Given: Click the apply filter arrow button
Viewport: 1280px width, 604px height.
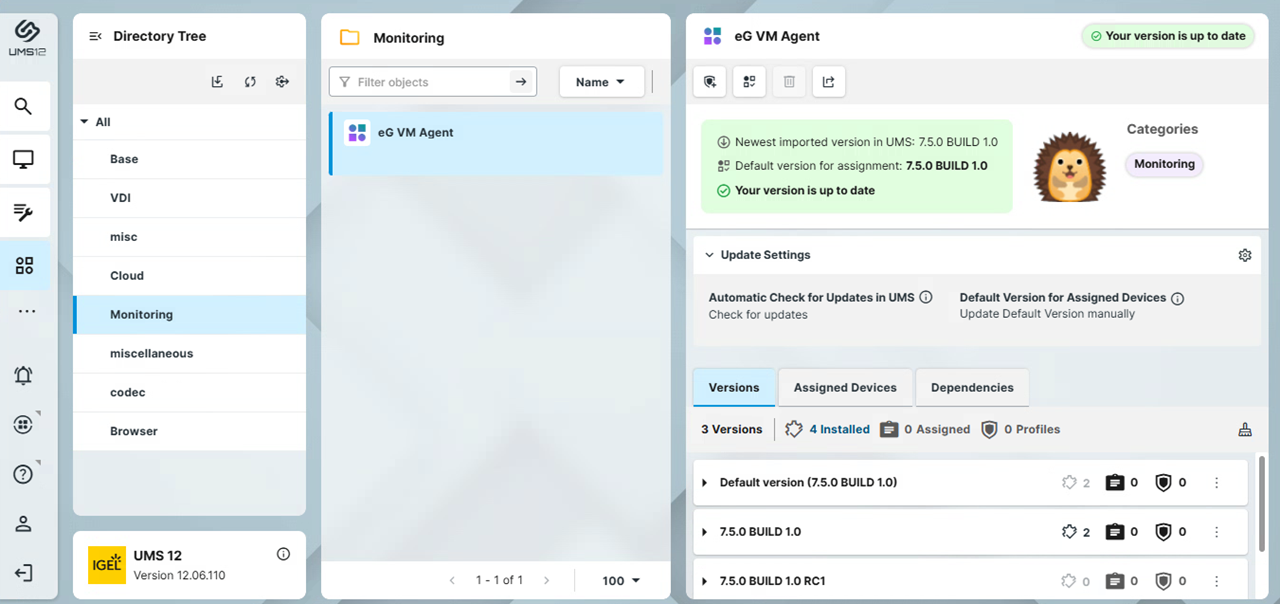Looking at the screenshot, I should click(x=521, y=82).
